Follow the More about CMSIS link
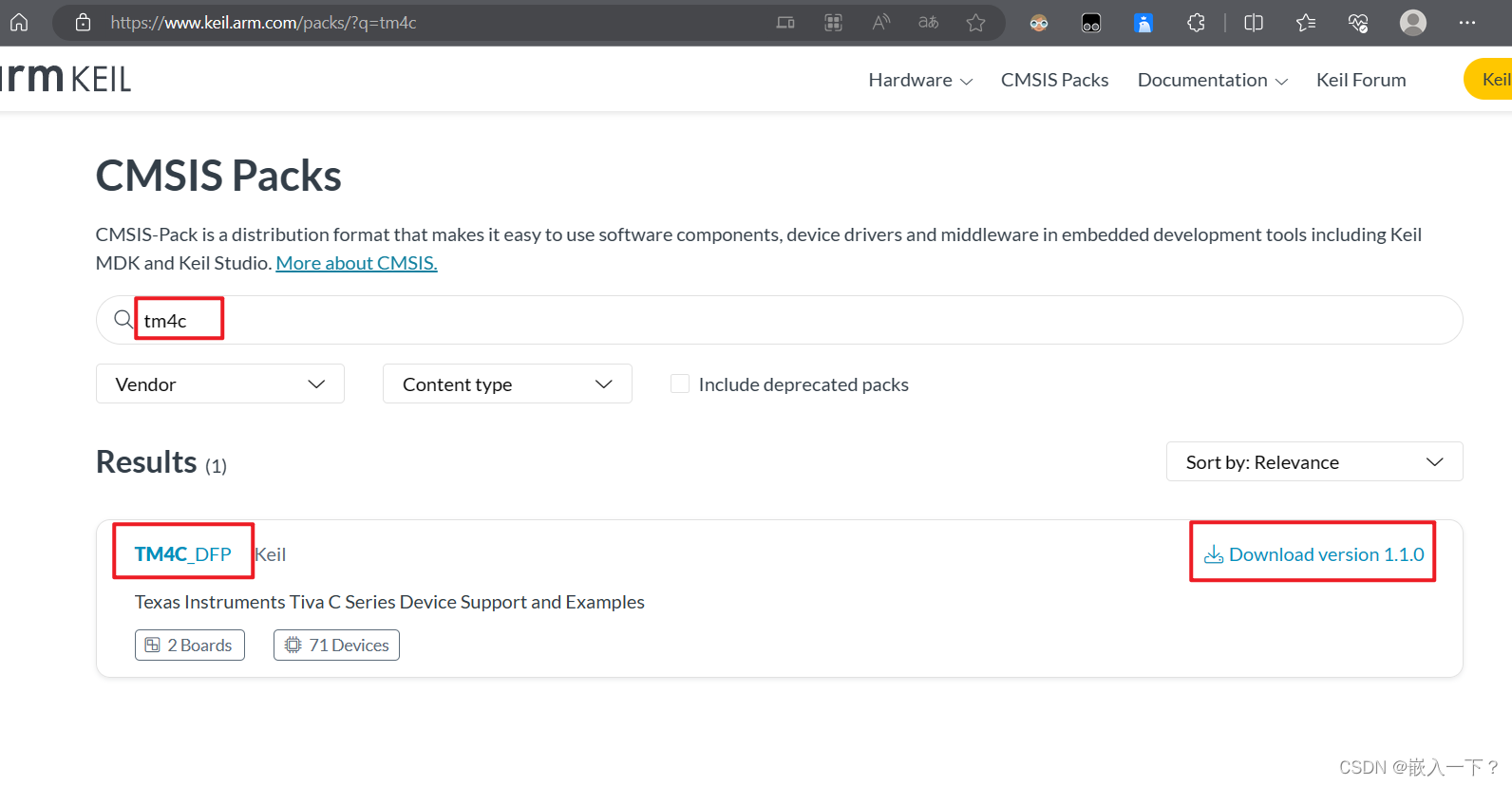1512x786 pixels. tap(356, 263)
